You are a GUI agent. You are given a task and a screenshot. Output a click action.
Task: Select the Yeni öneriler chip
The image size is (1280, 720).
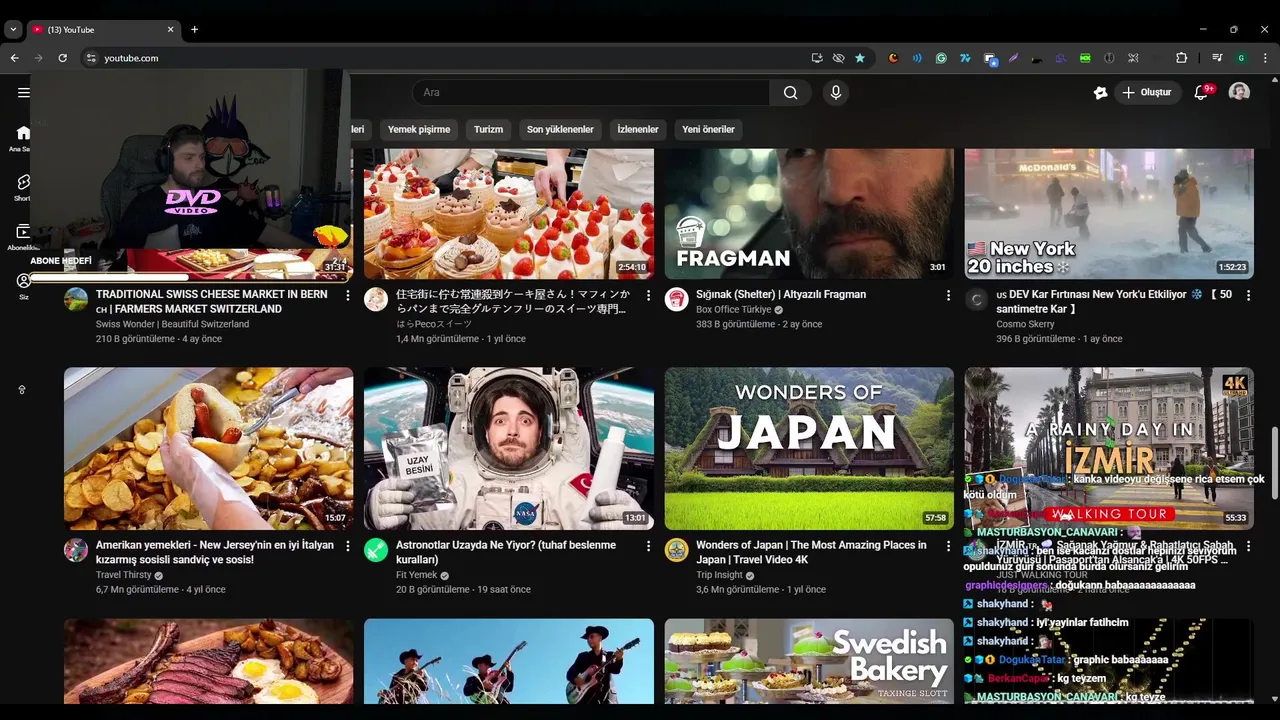tap(708, 129)
